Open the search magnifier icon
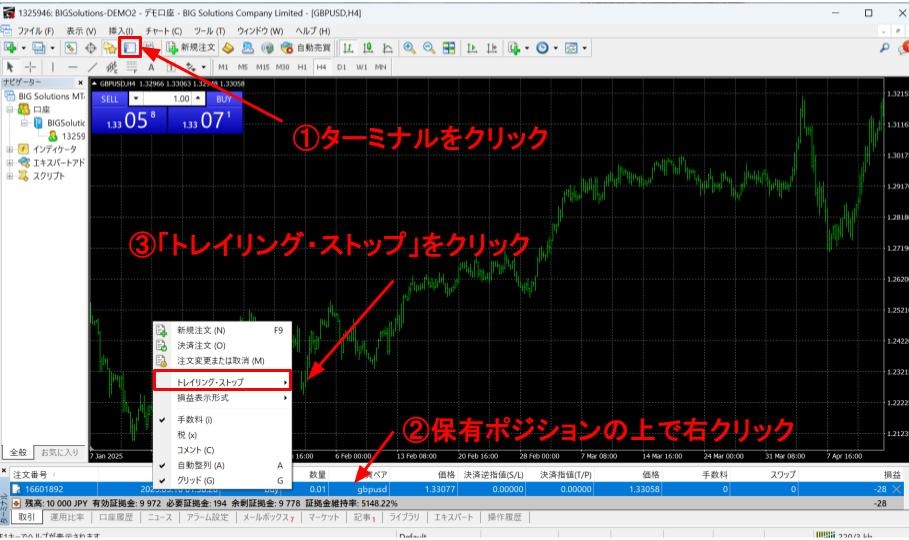Viewport: 909px width, 540px height. tap(884, 48)
